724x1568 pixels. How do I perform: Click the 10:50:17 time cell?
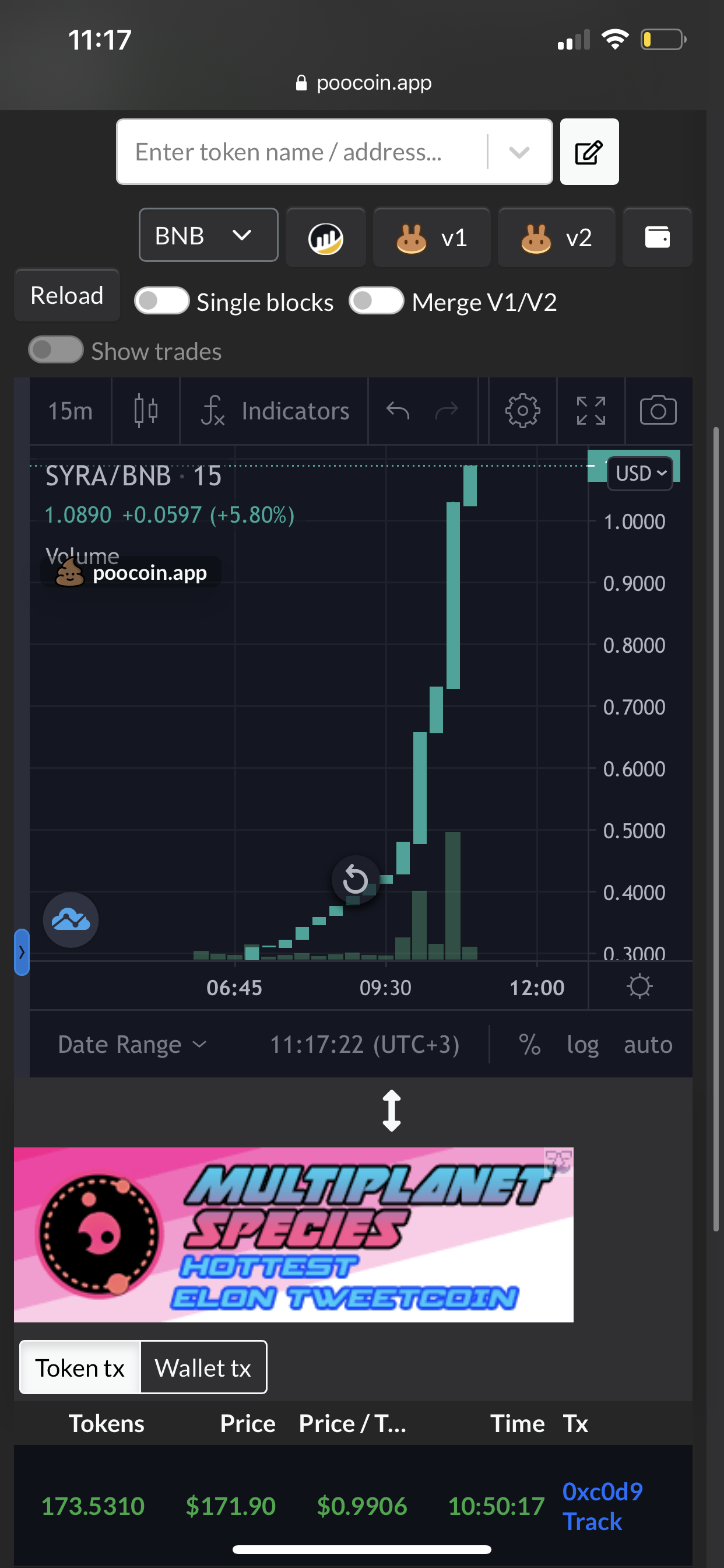tap(497, 1506)
